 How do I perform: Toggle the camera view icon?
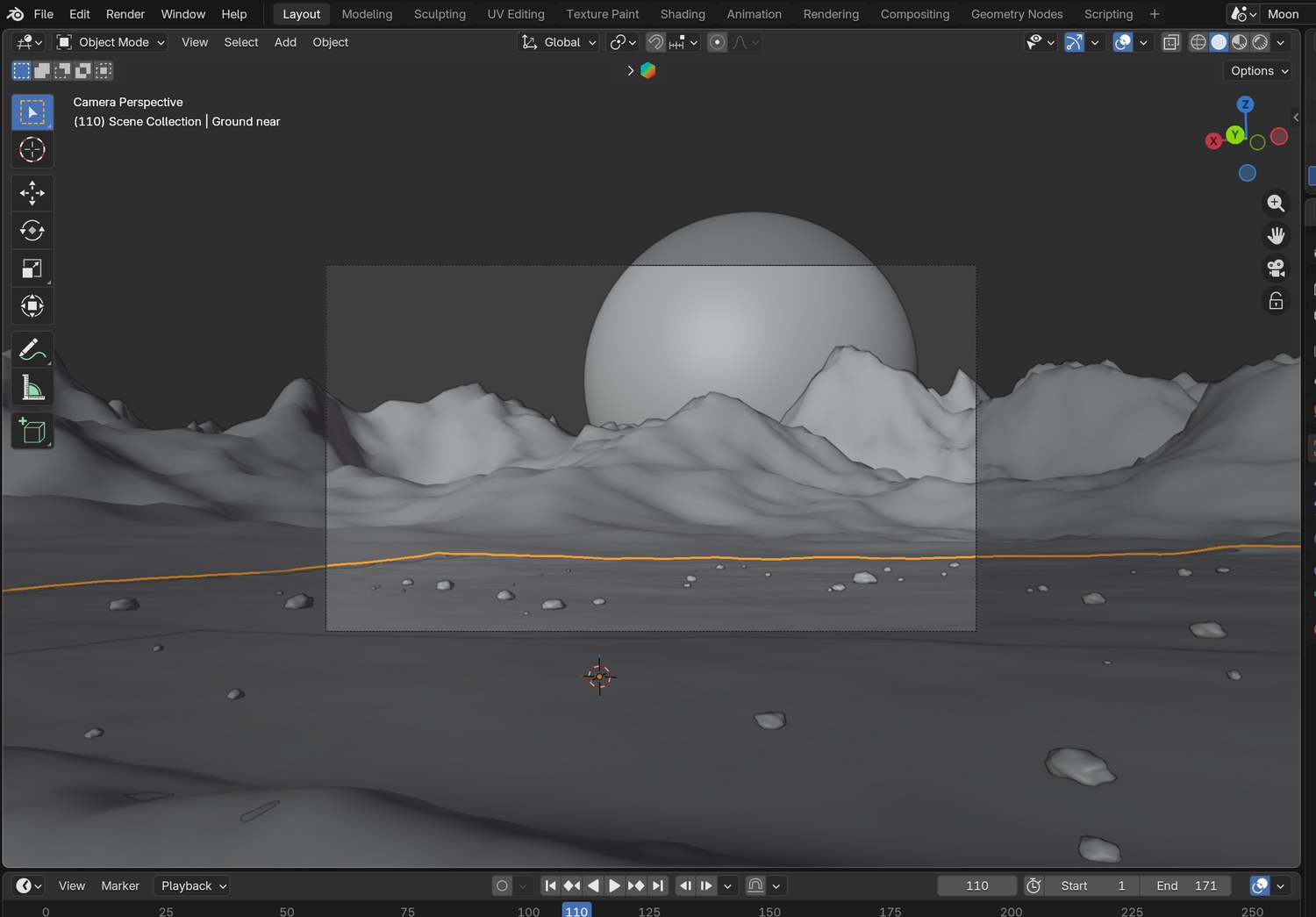[1276, 269]
